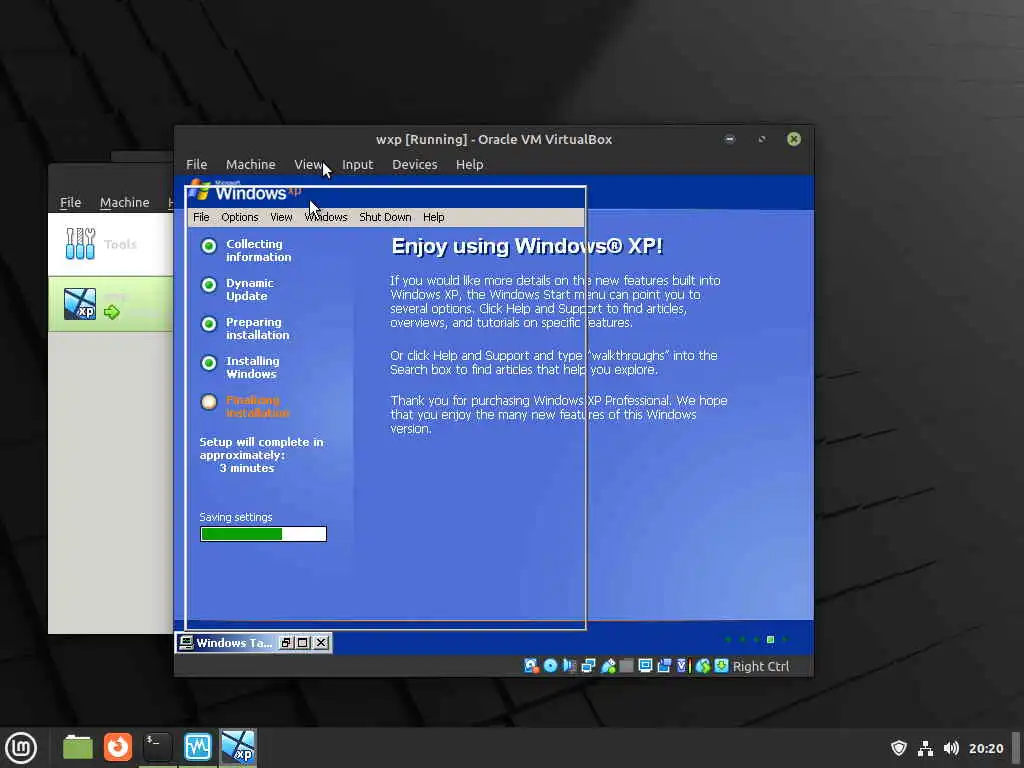
Task: Open the Options menu inside the guest
Action: 240,217
